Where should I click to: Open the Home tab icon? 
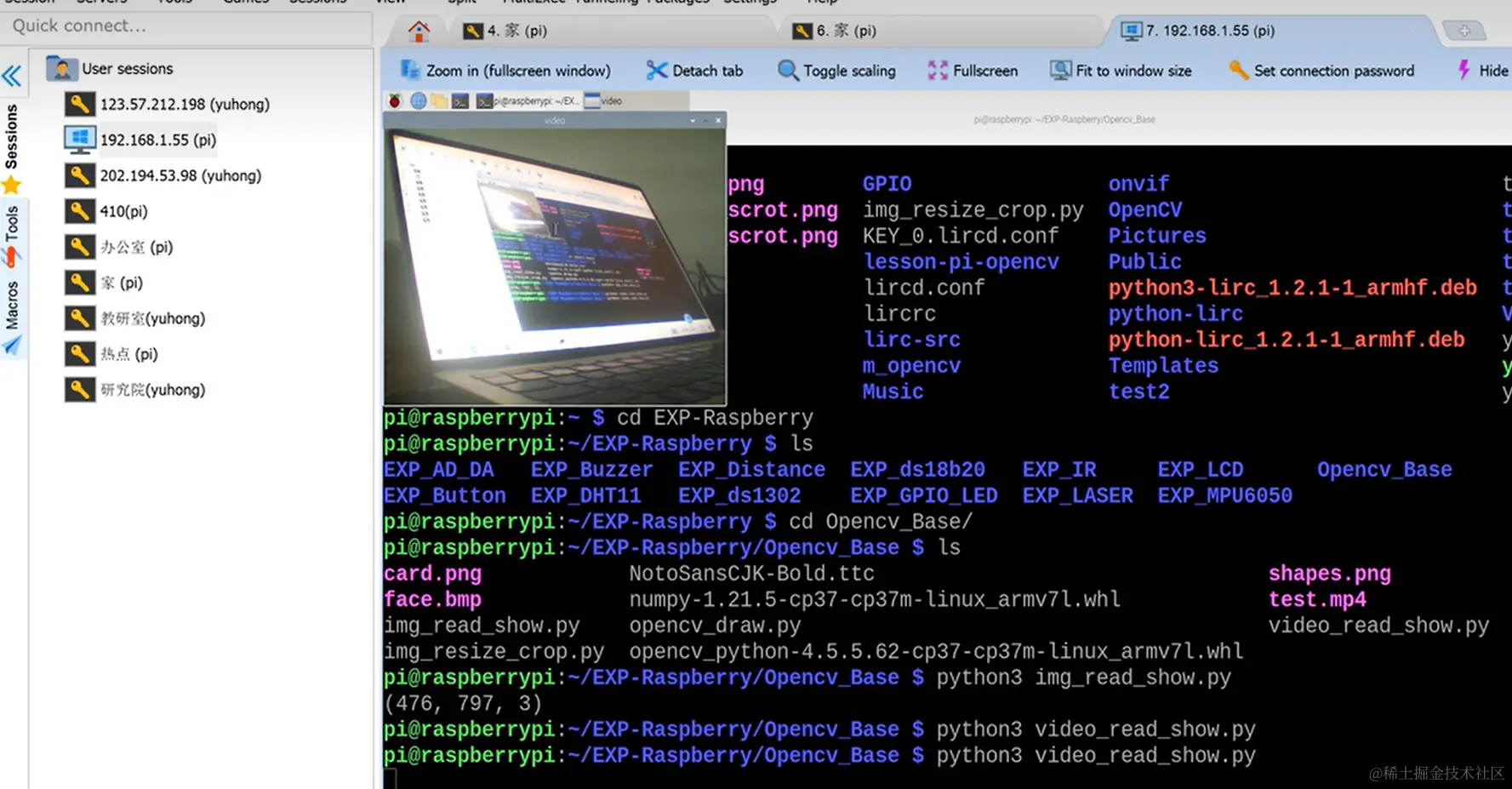pos(419,31)
